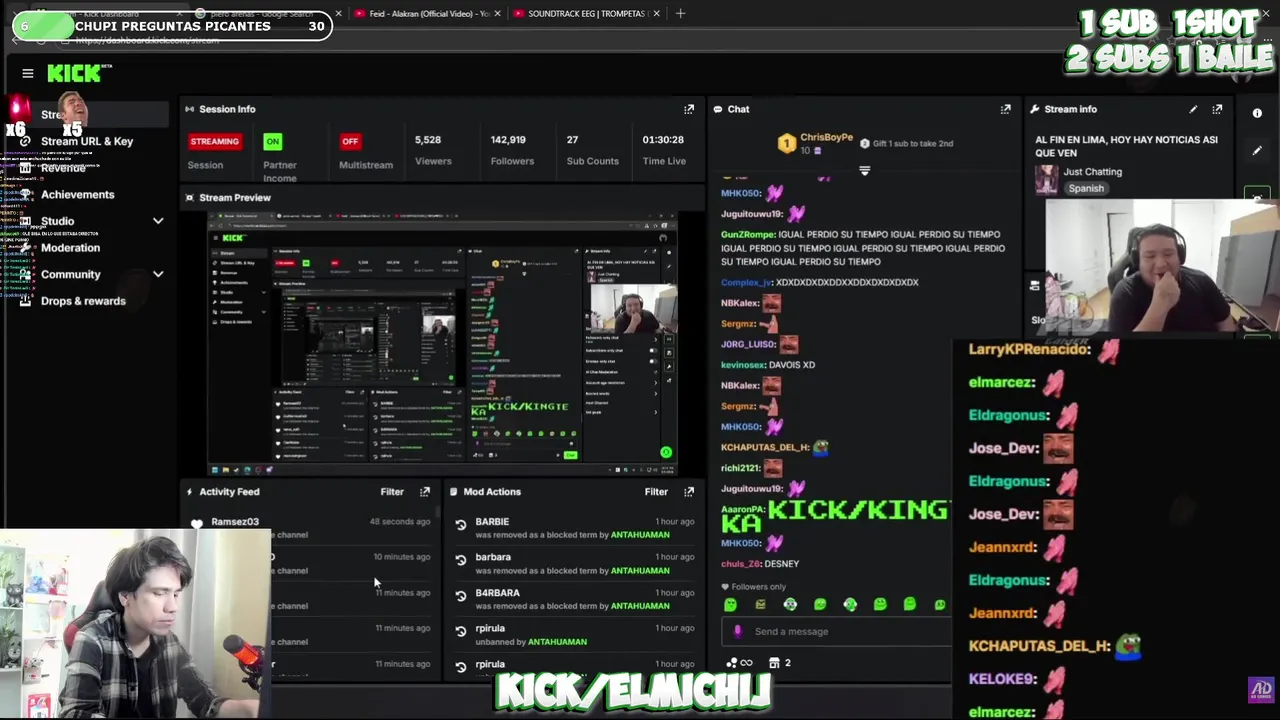
Task: Open the Mod Actions Filter
Action: point(656,492)
